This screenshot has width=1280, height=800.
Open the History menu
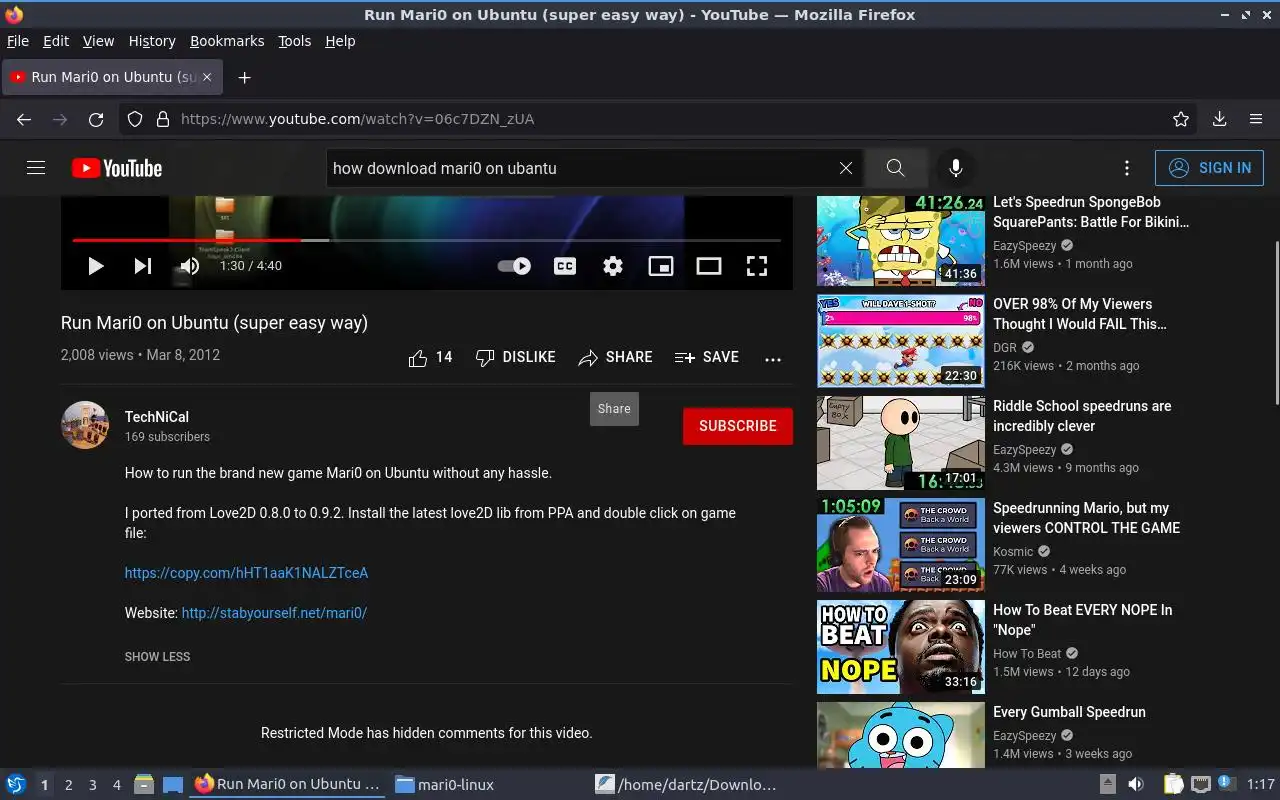pos(152,41)
